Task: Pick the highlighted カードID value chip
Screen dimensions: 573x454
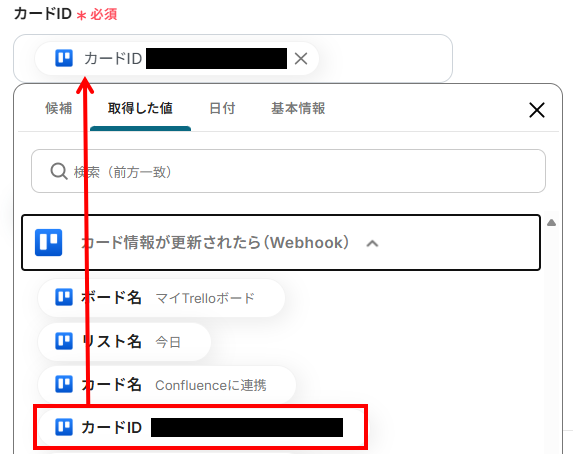Action: 200,427
